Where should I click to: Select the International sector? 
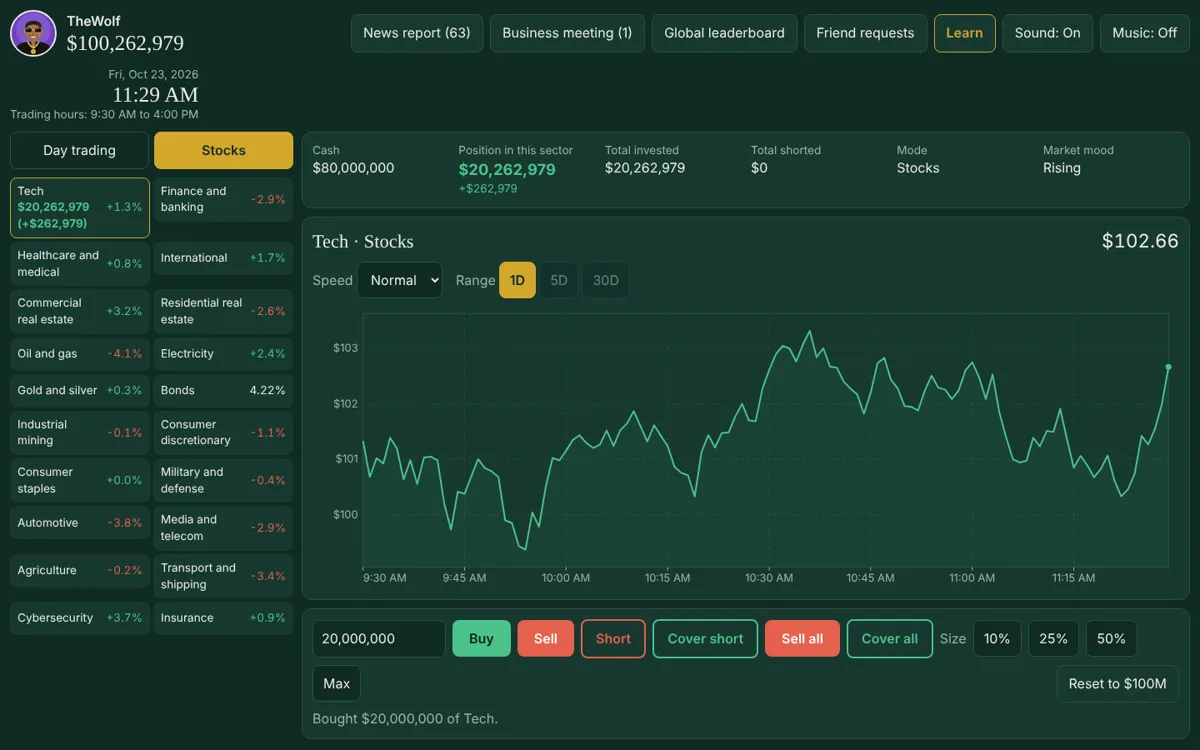click(223, 258)
